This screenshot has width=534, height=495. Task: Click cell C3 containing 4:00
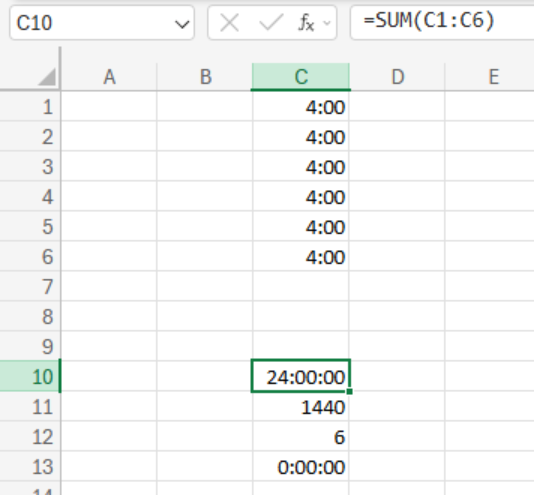coord(301,167)
